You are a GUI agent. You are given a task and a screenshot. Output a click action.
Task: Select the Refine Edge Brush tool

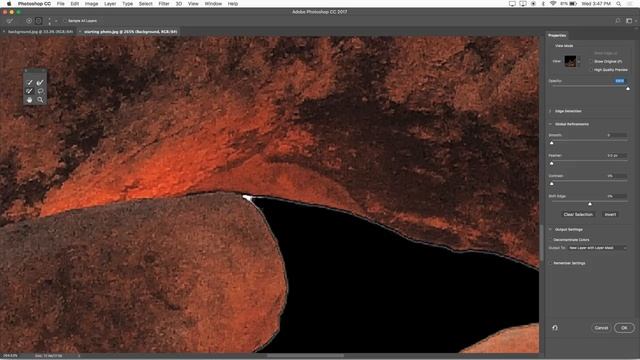[x=40, y=82]
